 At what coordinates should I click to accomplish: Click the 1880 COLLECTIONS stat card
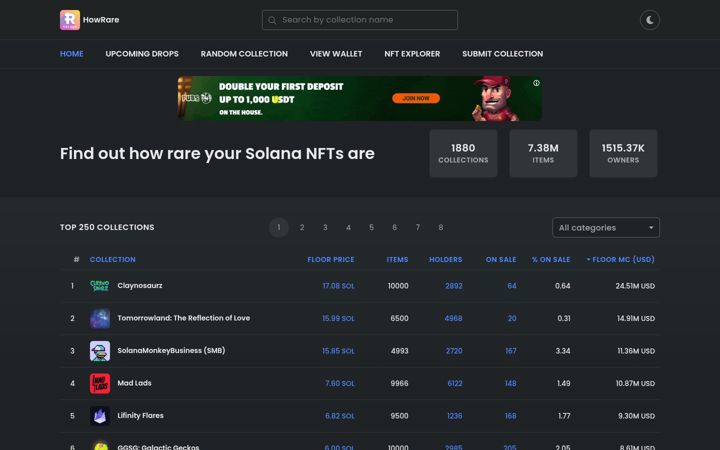[463, 153]
